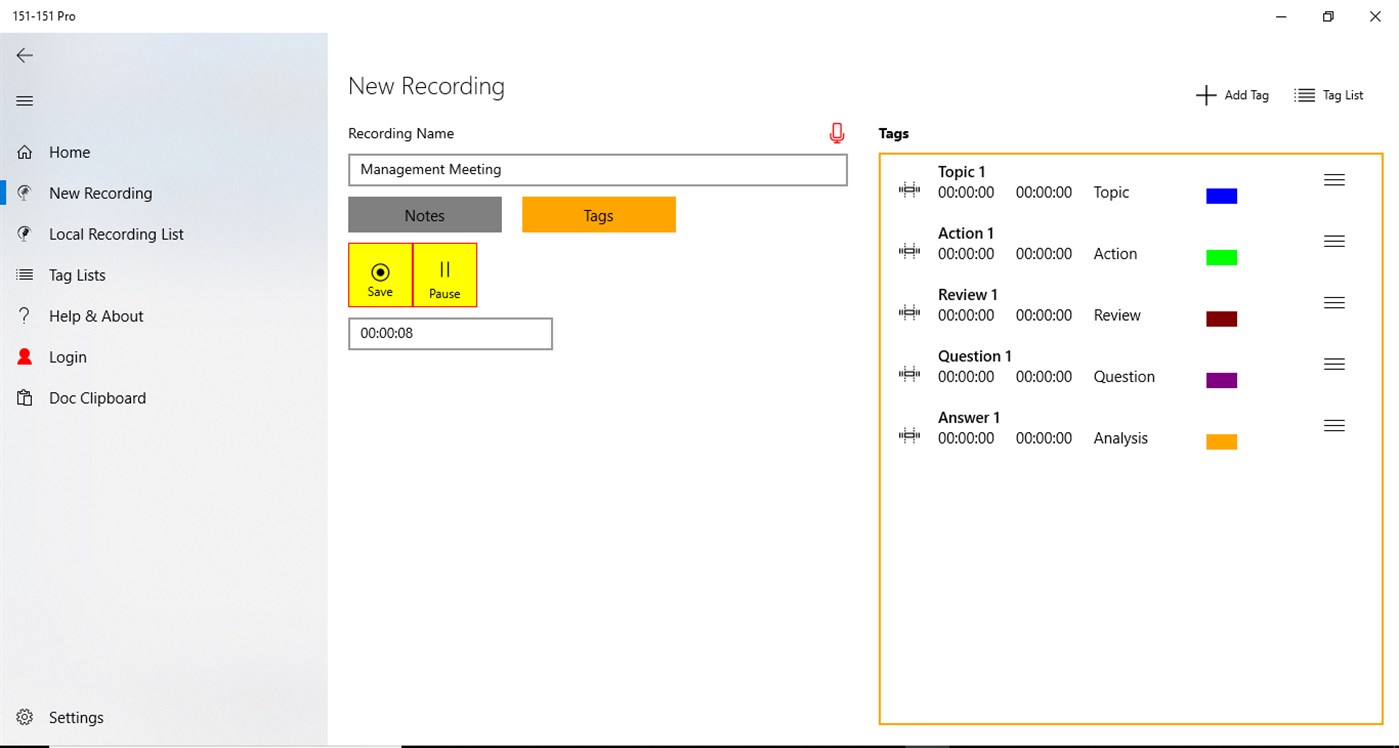Pause the current recording
Image resolution: width=1399 pixels, height=748 pixels.
(444, 274)
